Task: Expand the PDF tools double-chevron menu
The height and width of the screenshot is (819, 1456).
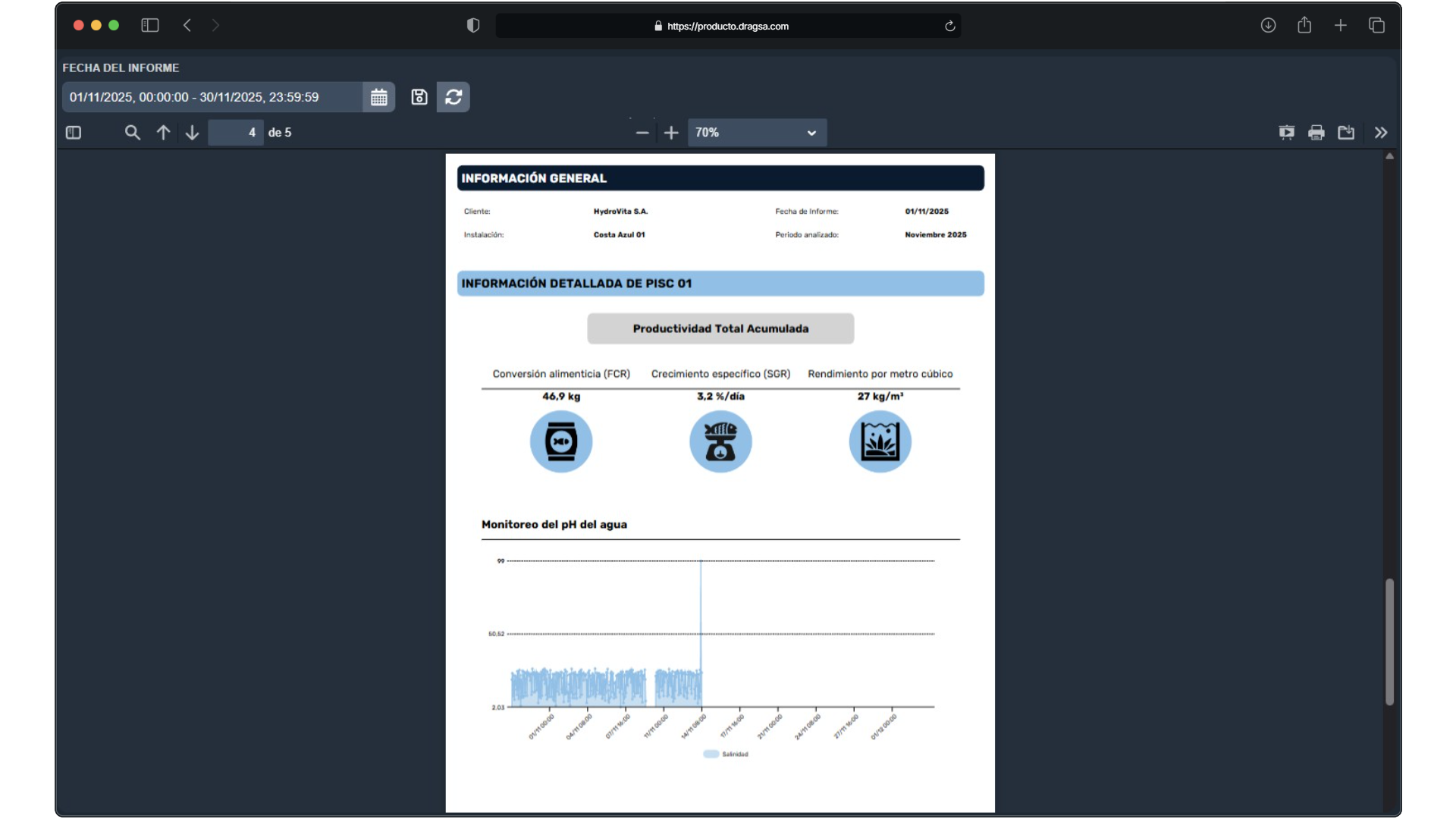Action: point(1381,133)
